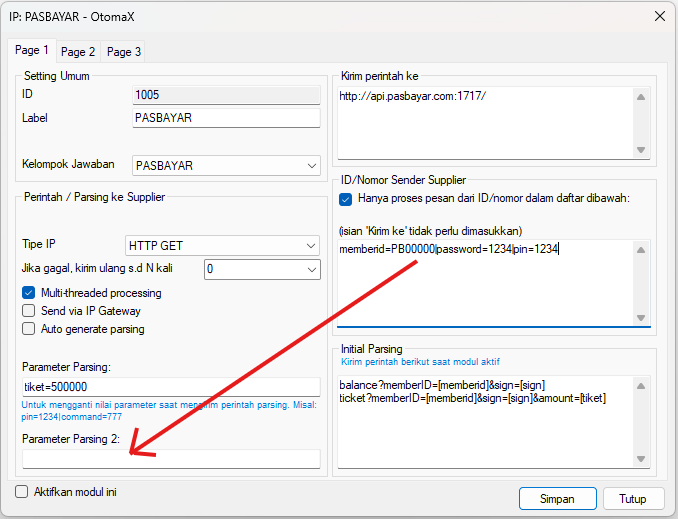Close the PASBAYAR OtomaX dialog
This screenshot has height=519, width=678.
[660, 16]
